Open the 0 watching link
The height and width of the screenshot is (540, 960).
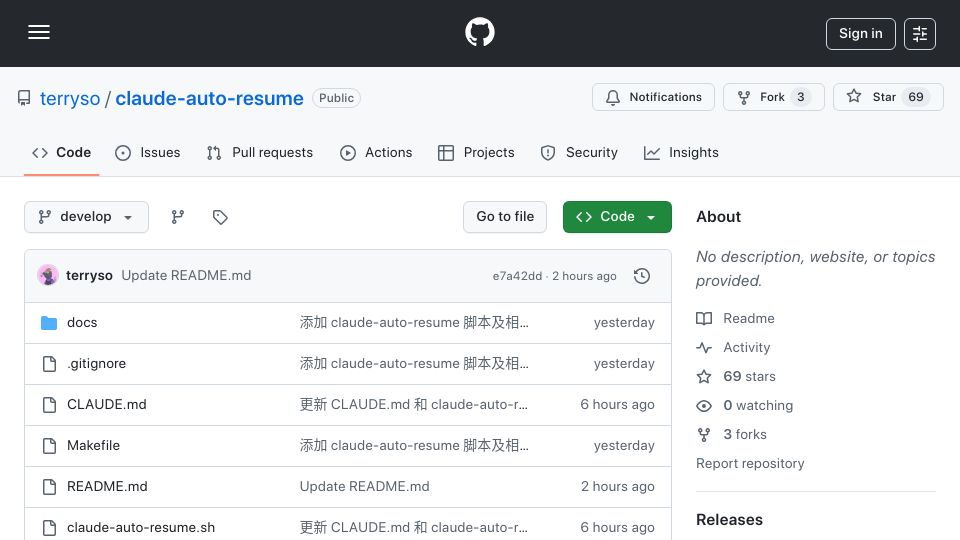coord(758,405)
